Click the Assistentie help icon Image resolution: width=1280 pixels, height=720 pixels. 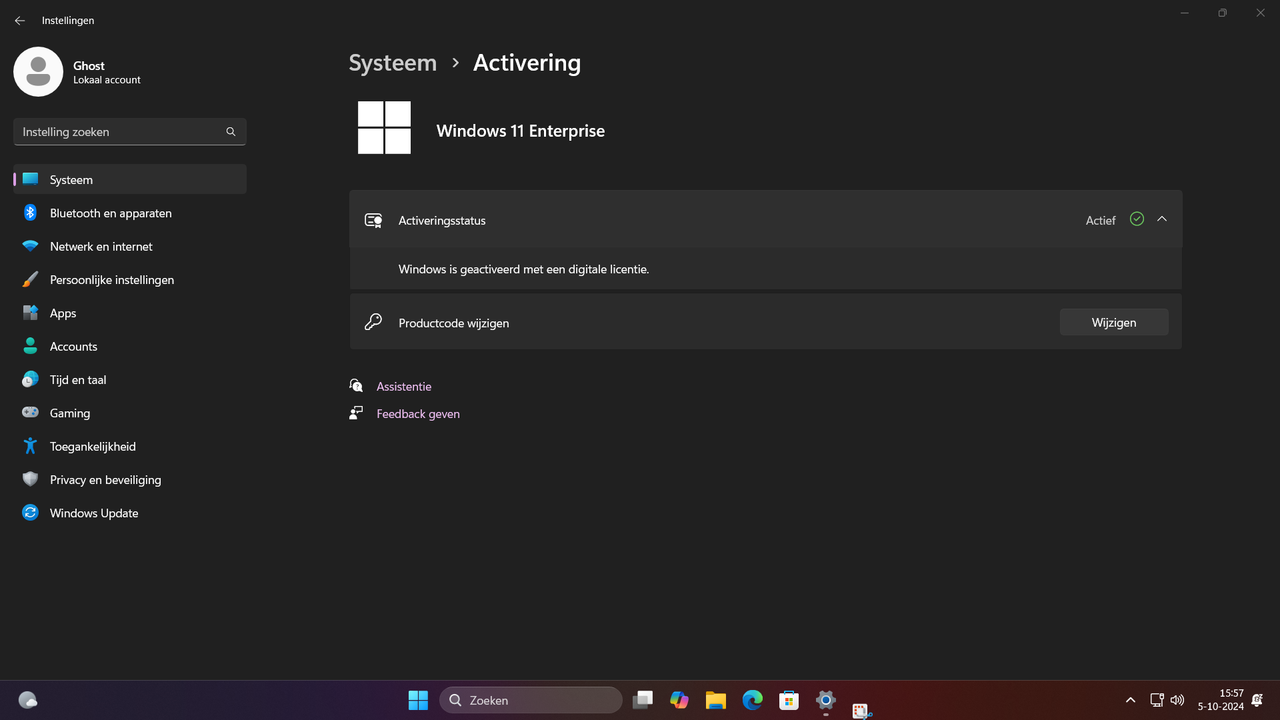coord(356,386)
